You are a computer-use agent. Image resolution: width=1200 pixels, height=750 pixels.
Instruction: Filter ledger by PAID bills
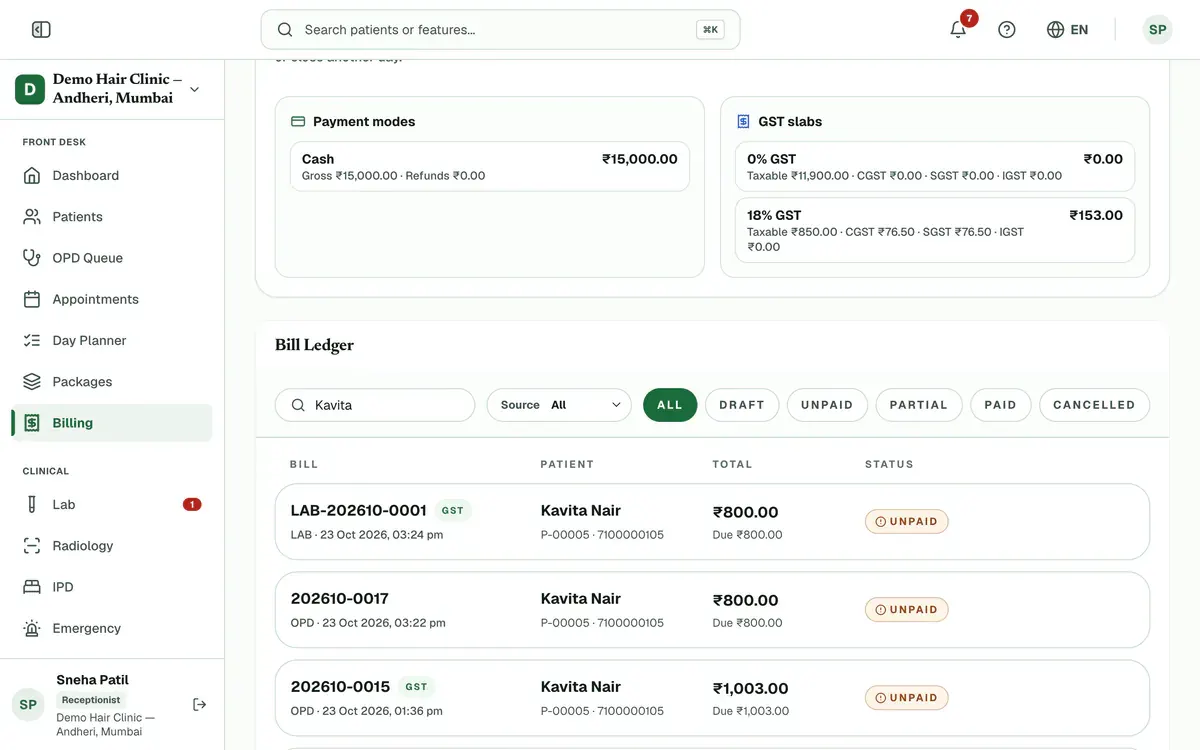pyautogui.click(x=1000, y=405)
